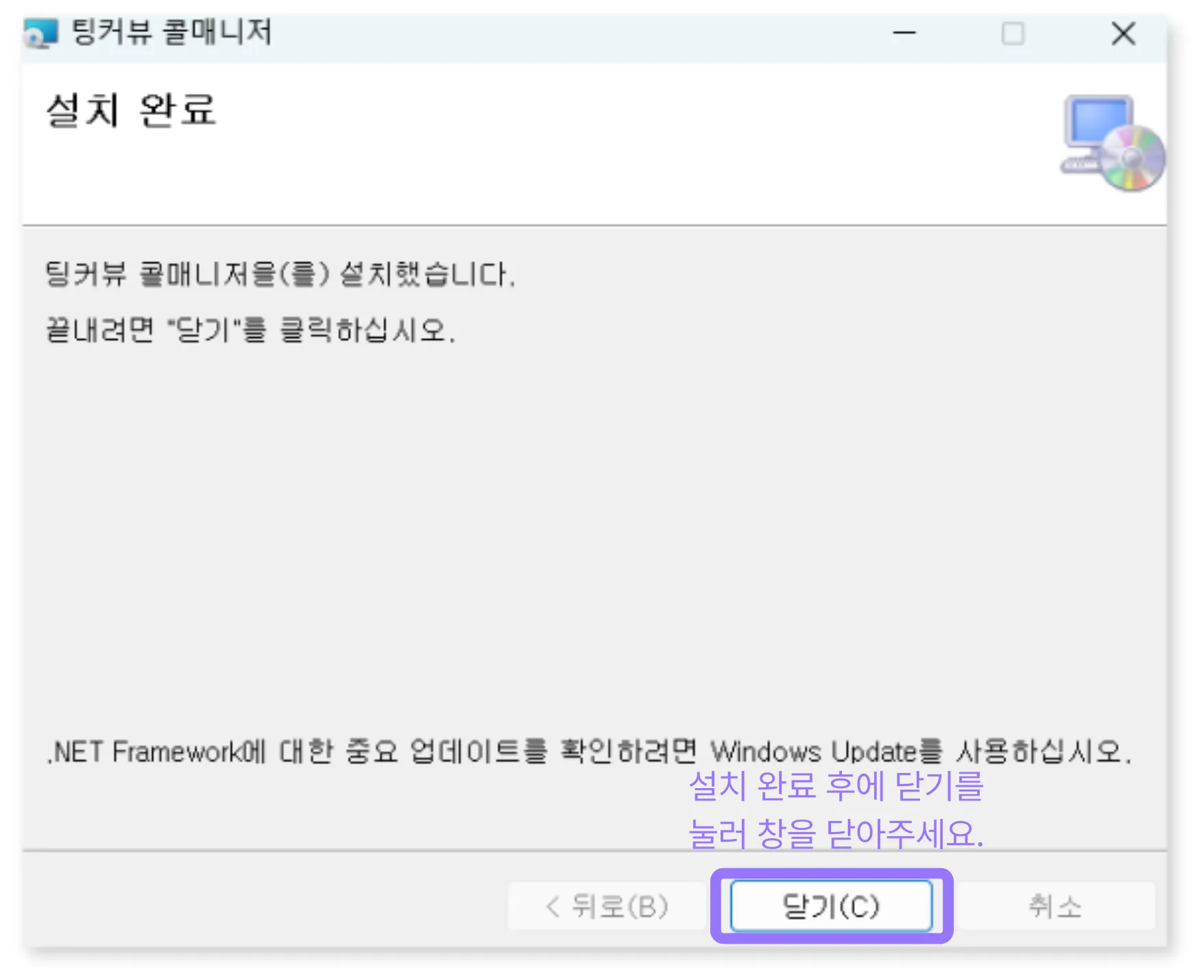Click purple annotation line 눌러 창을 닫아주세요
The height and width of the screenshot is (980, 1204).
(836, 833)
